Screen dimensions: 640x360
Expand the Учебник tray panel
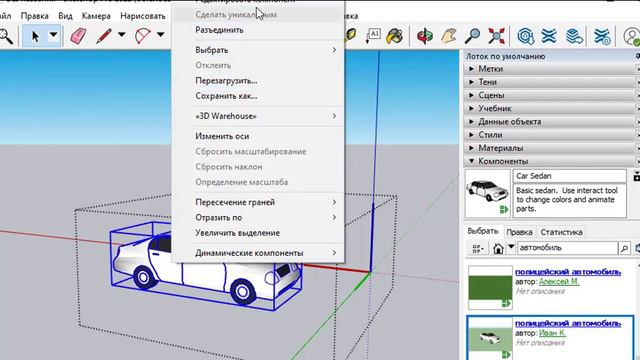tap(551, 108)
